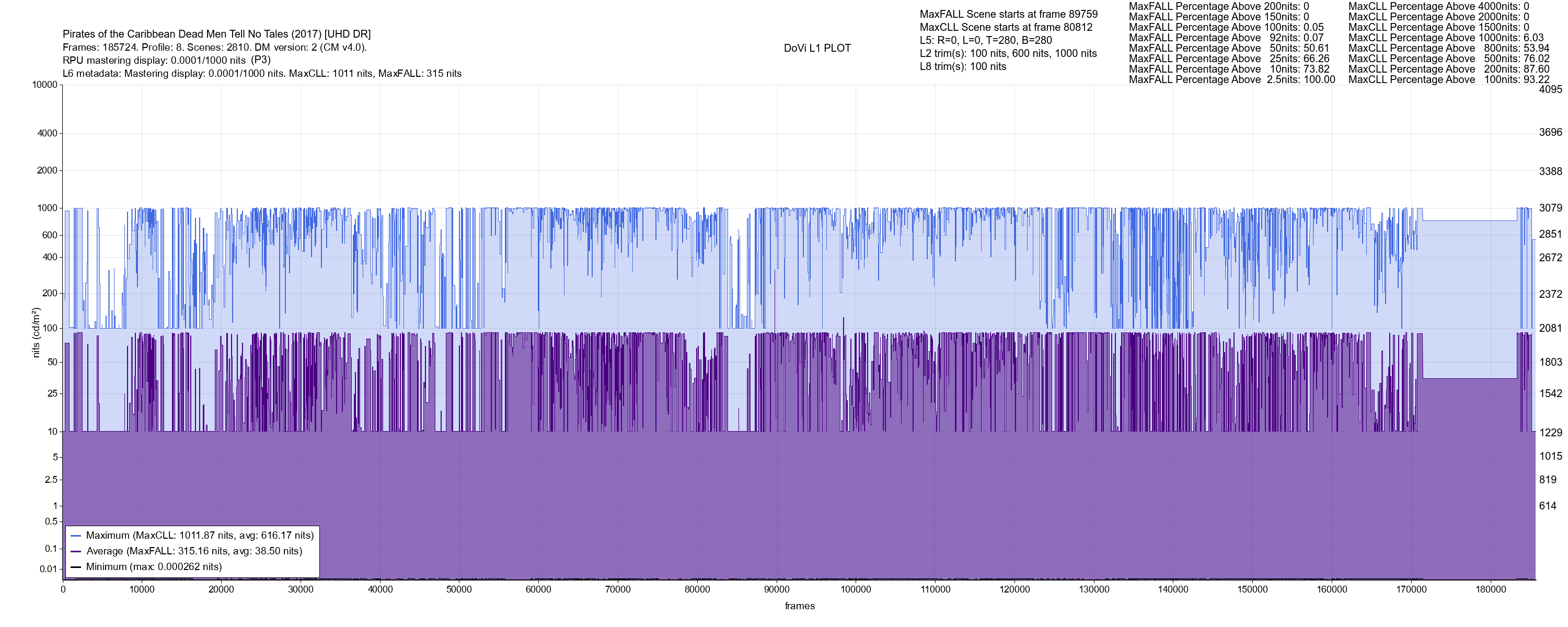Click the 10000 frame tick label

click(142, 589)
